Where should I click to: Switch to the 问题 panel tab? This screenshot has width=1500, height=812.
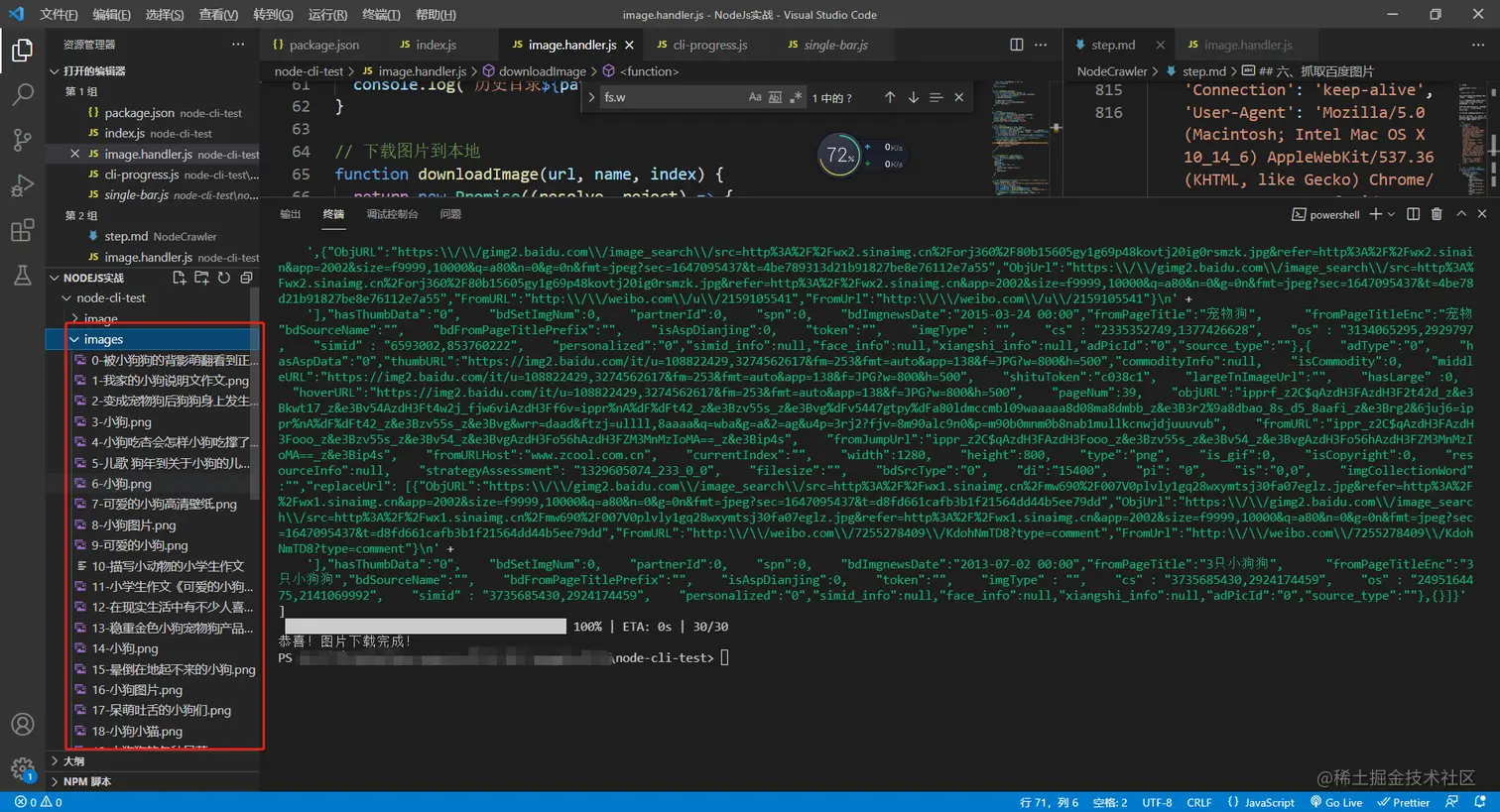click(450, 214)
